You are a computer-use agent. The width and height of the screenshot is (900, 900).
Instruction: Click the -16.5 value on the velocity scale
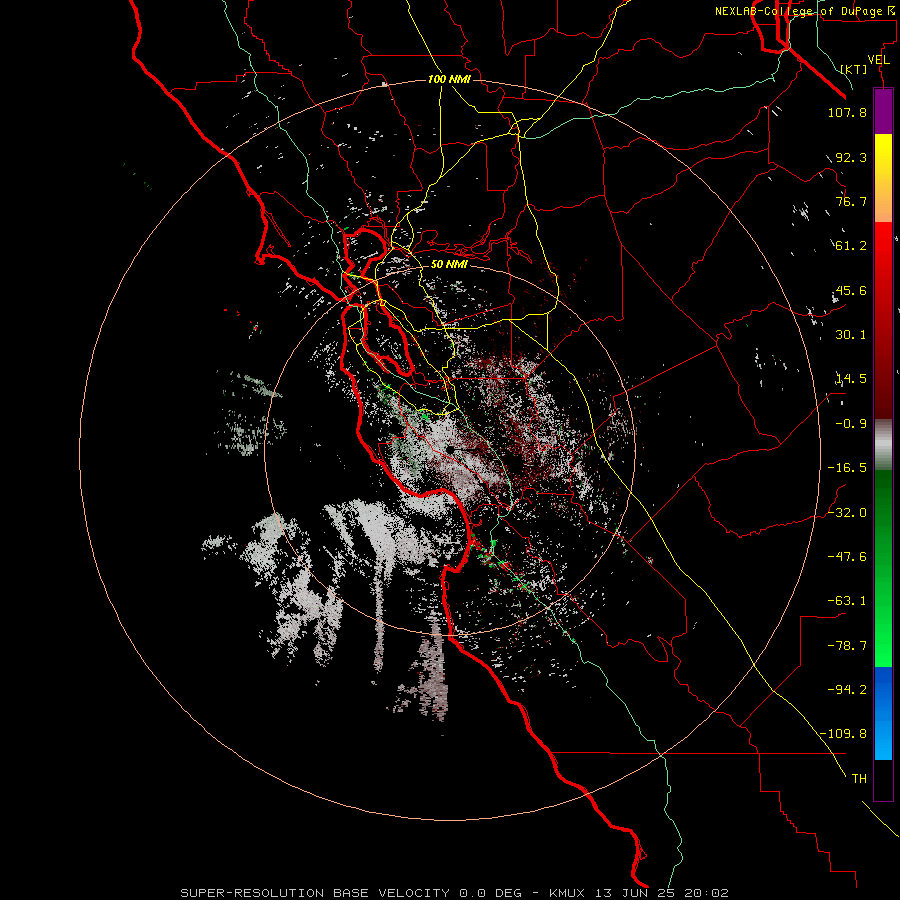(847, 468)
